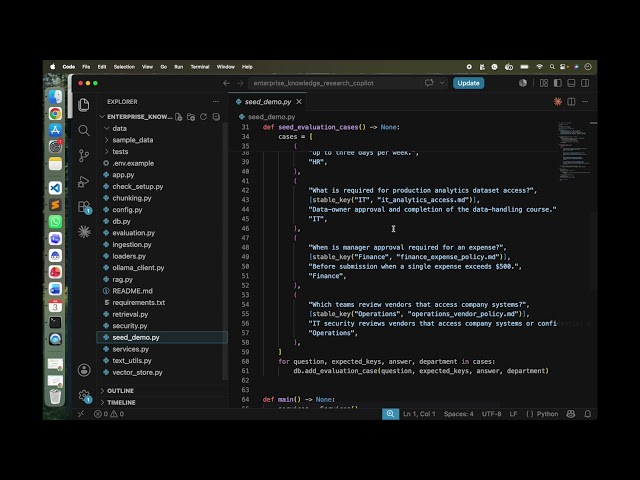This screenshot has width=640, height=480.
Task: Open editor more actions ellipsis
Action: coord(585,102)
